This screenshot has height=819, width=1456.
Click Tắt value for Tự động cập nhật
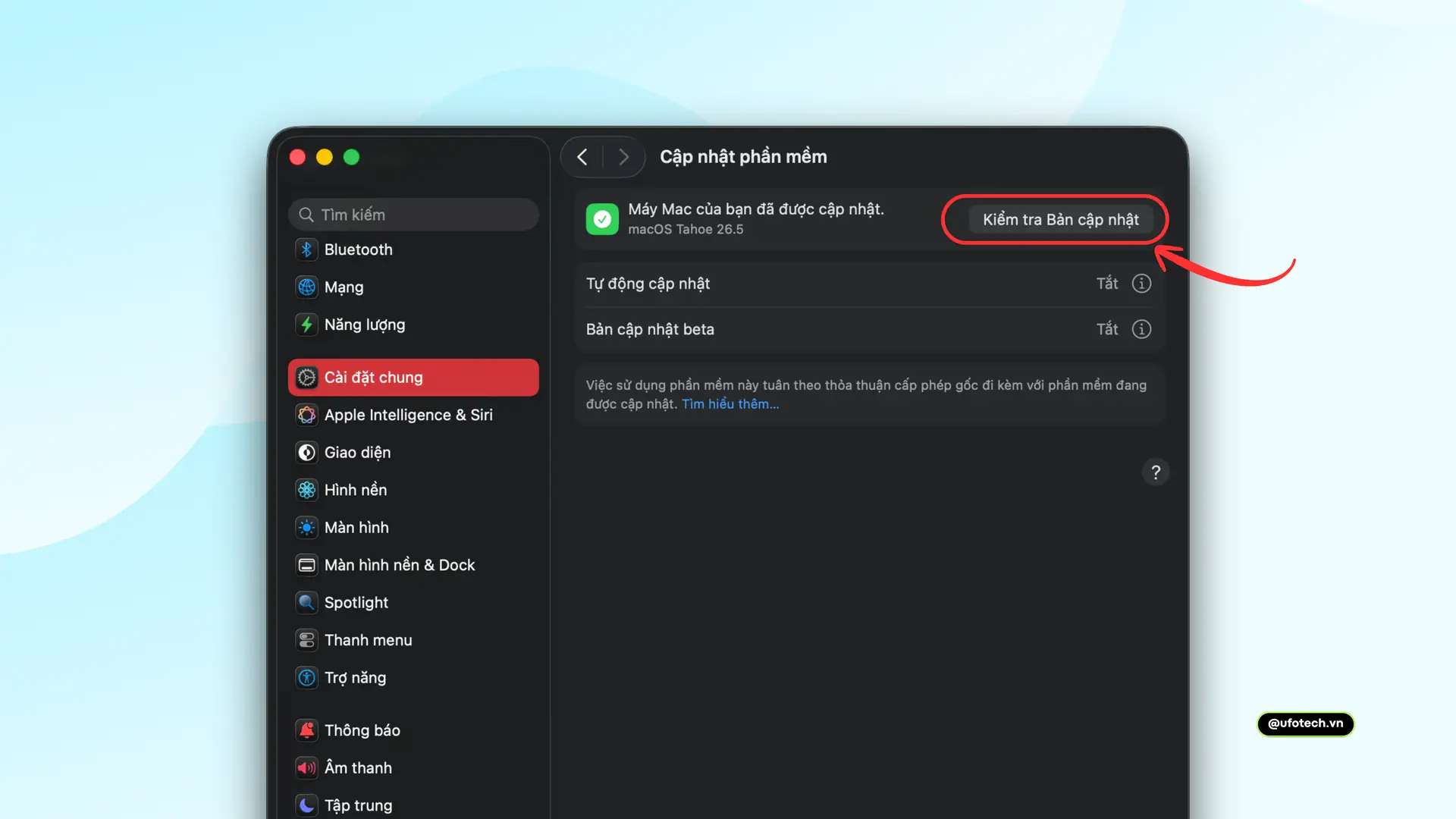coord(1107,284)
